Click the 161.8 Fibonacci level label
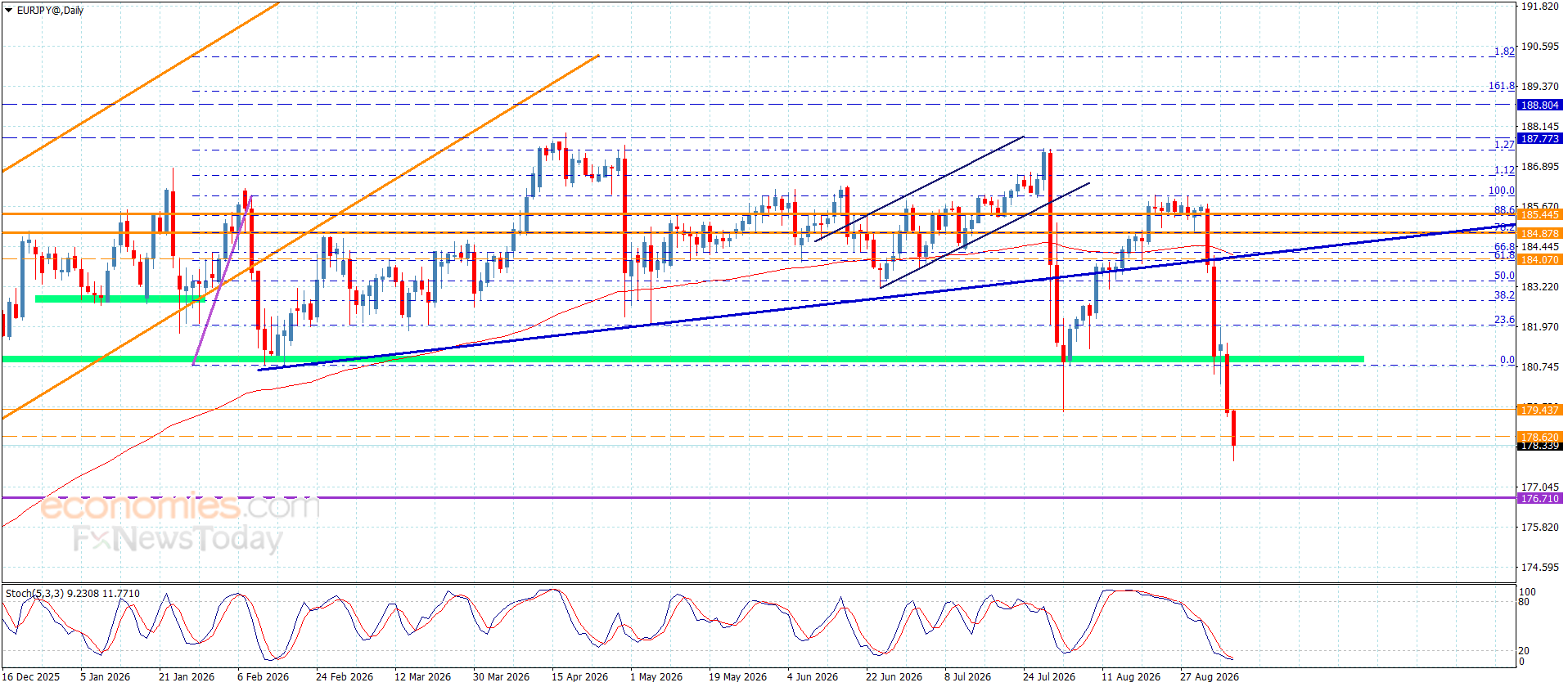The width and height of the screenshot is (1568, 687). pos(1501,86)
